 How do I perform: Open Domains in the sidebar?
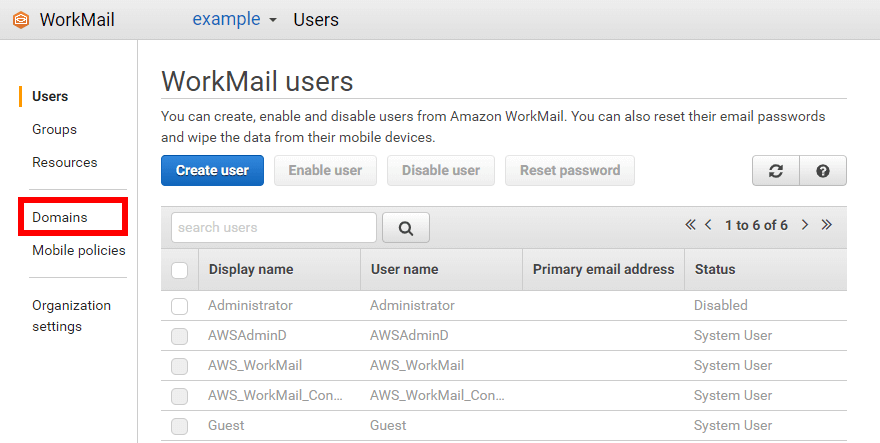[60, 217]
